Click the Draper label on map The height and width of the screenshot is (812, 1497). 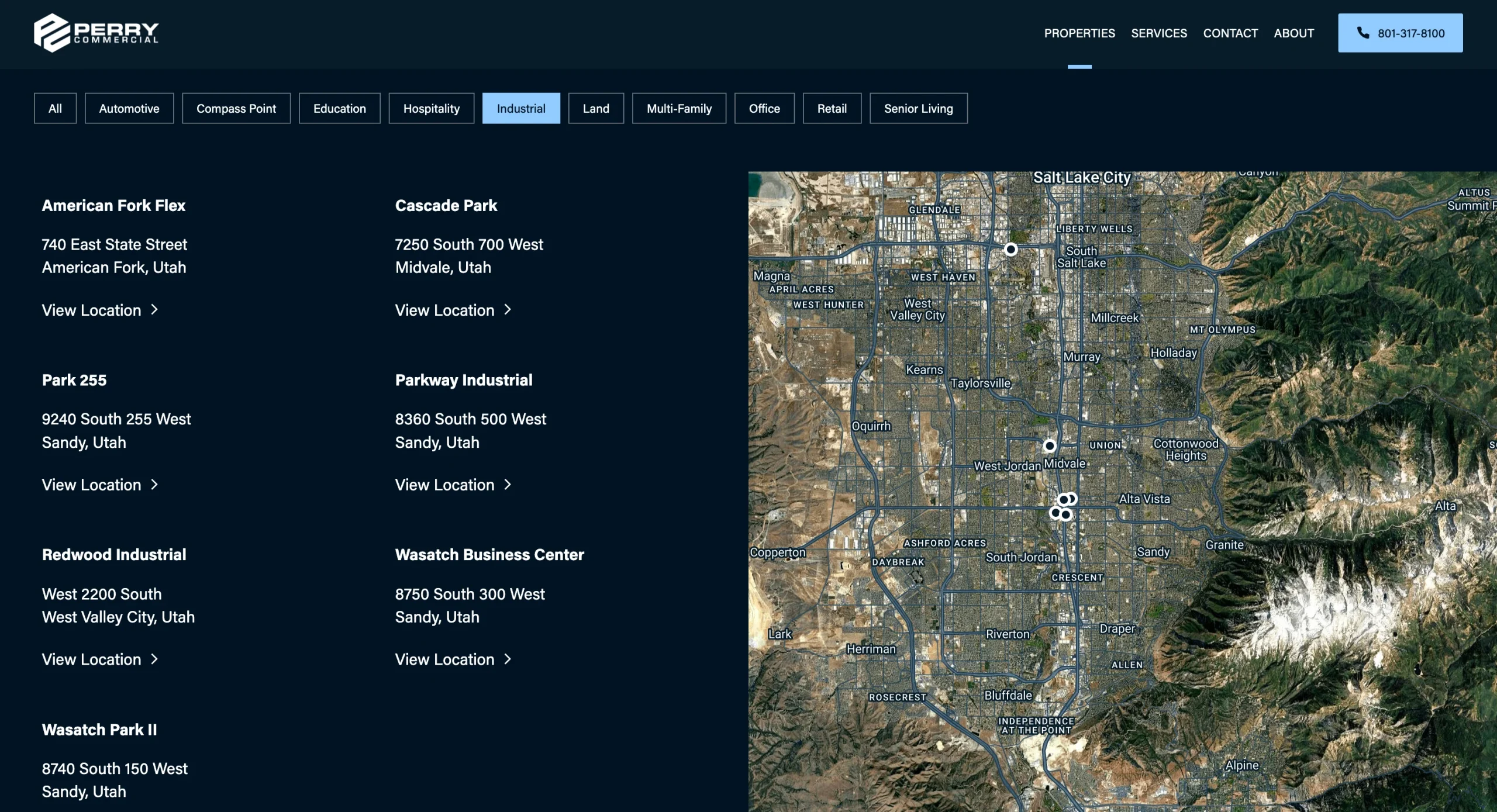tap(1117, 628)
